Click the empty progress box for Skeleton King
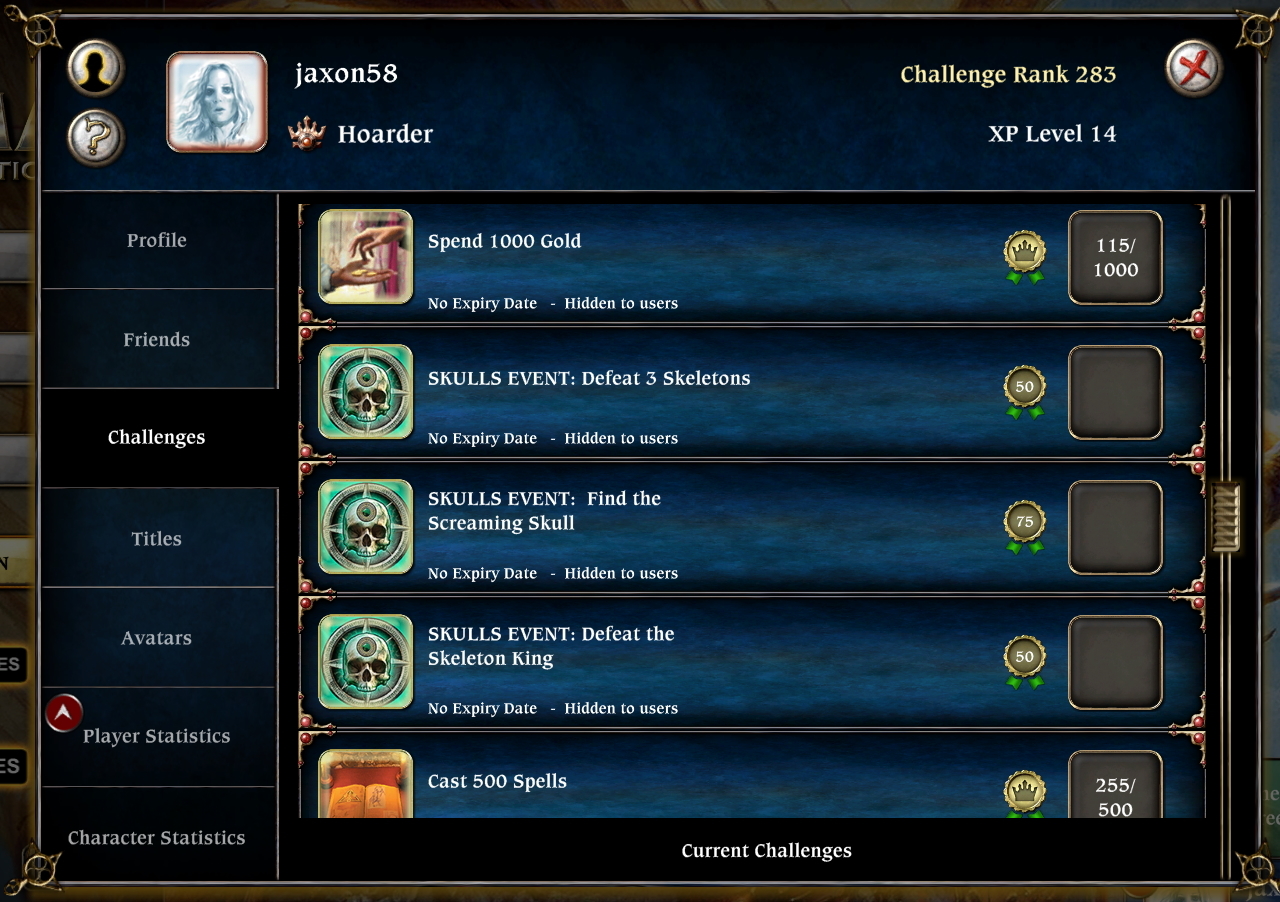 [1115, 662]
